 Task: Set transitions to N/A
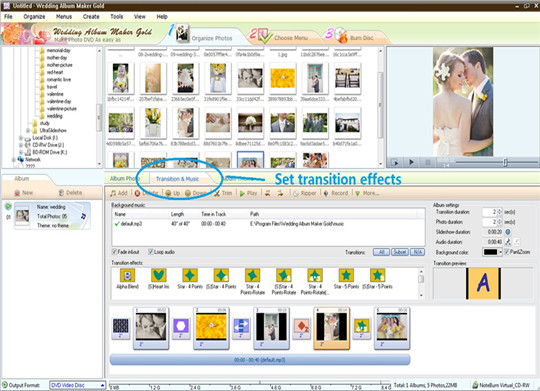click(417, 252)
